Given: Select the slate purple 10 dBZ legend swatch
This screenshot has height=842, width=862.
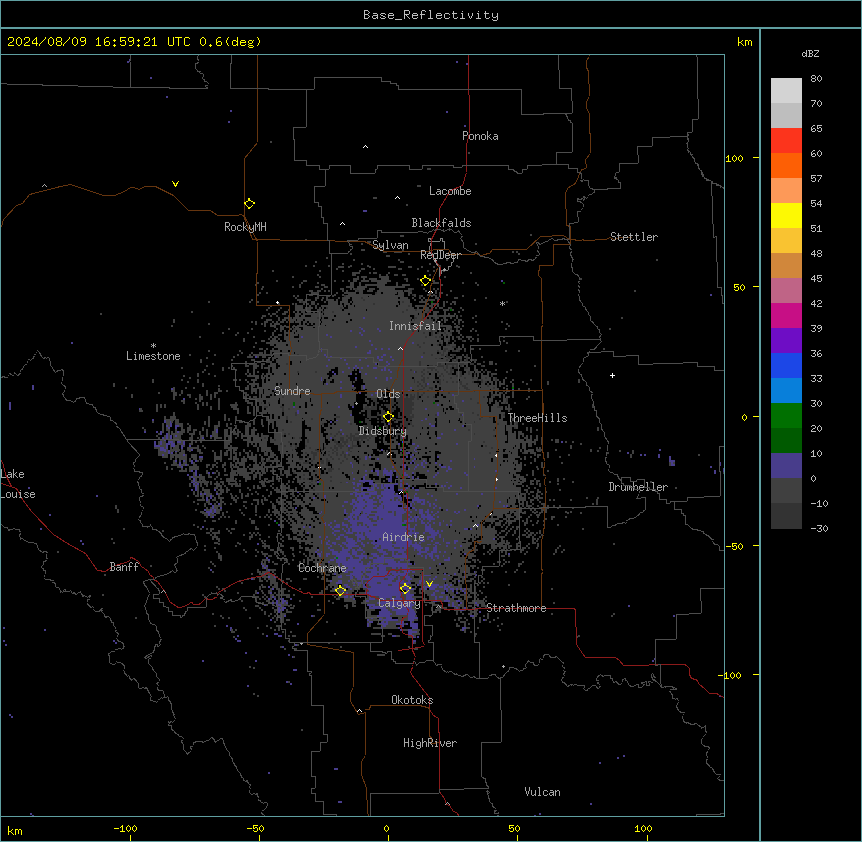Looking at the screenshot, I should coord(786,466).
